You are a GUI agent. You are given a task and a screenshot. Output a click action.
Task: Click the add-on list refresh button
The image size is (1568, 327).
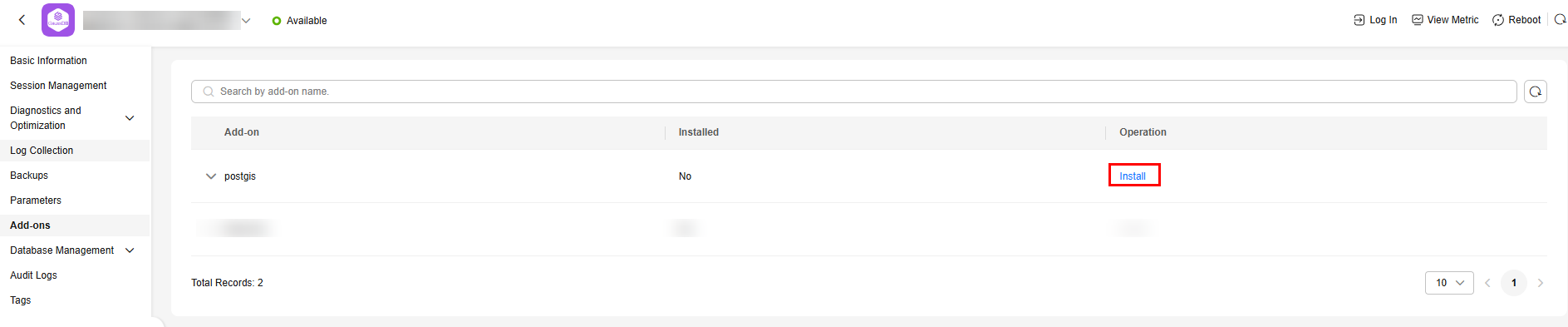point(1536,92)
